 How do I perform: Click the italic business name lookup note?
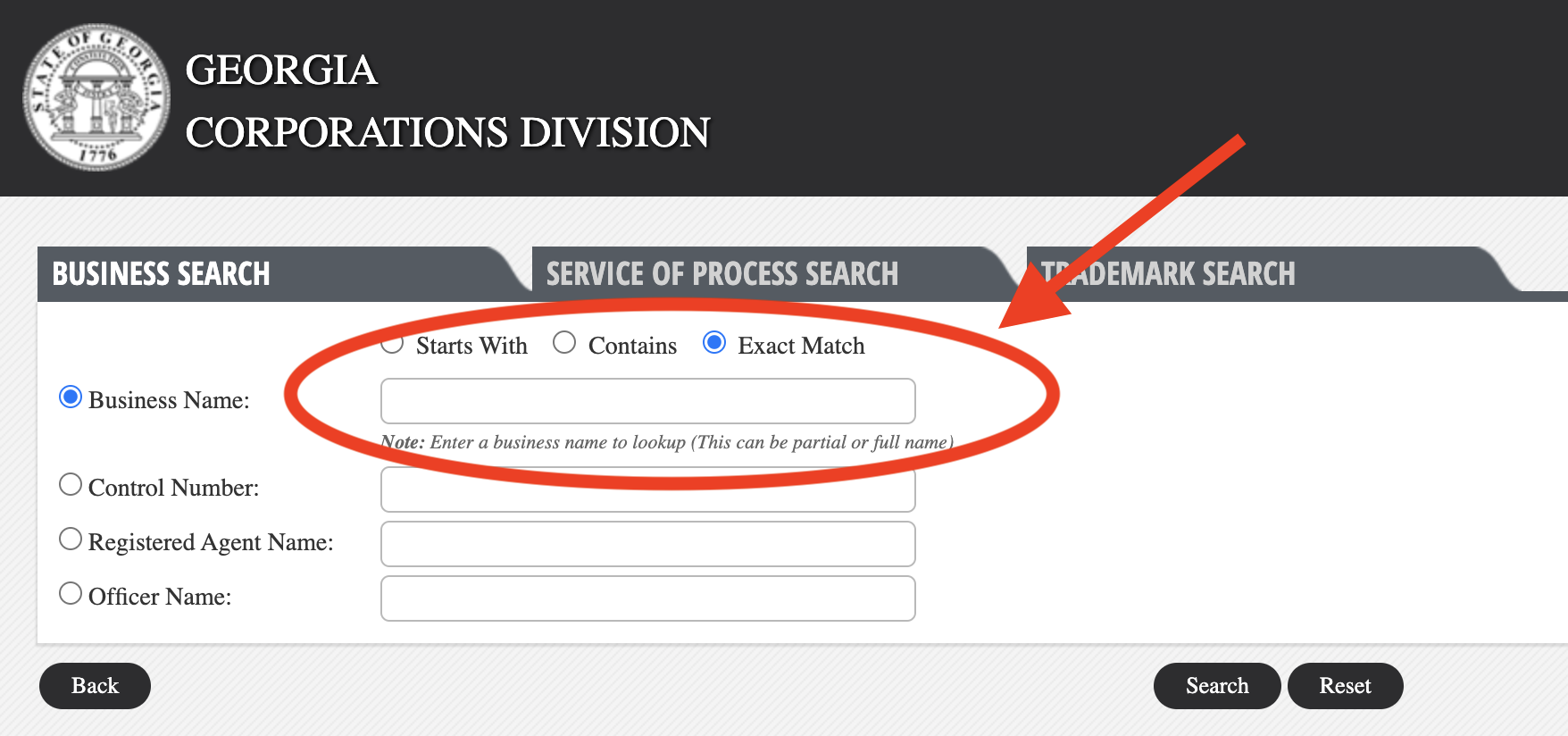(x=666, y=442)
